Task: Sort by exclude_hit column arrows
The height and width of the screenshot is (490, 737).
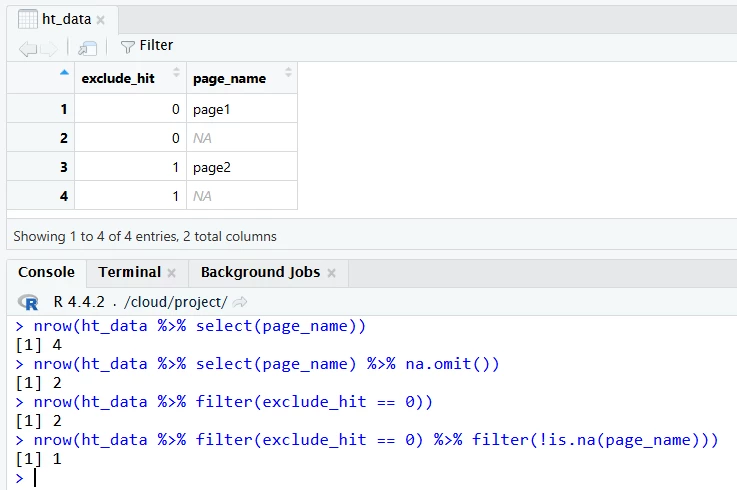Action: coord(176,72)
